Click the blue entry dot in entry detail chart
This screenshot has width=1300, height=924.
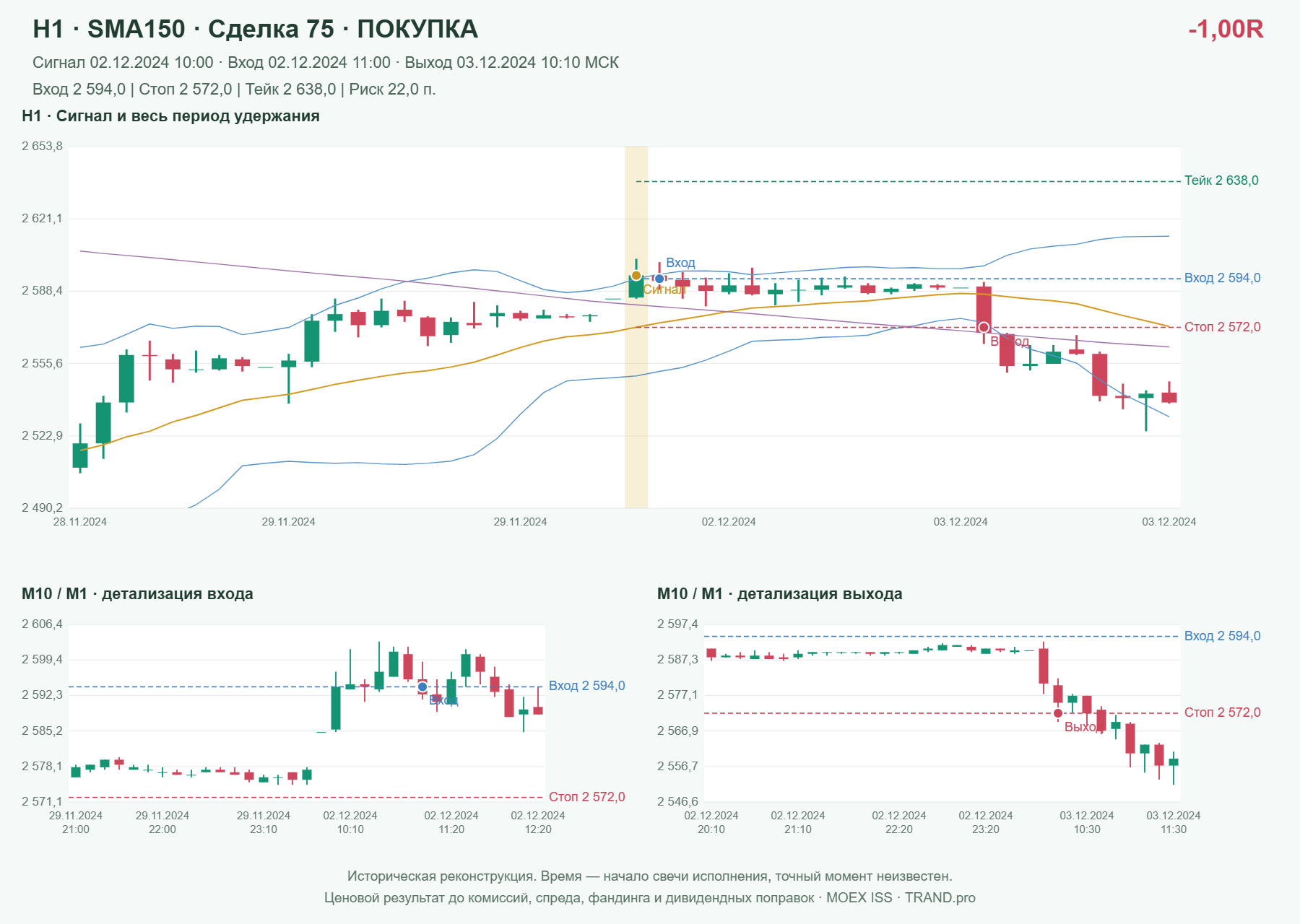pyautogui.click(x=422, y=687)
